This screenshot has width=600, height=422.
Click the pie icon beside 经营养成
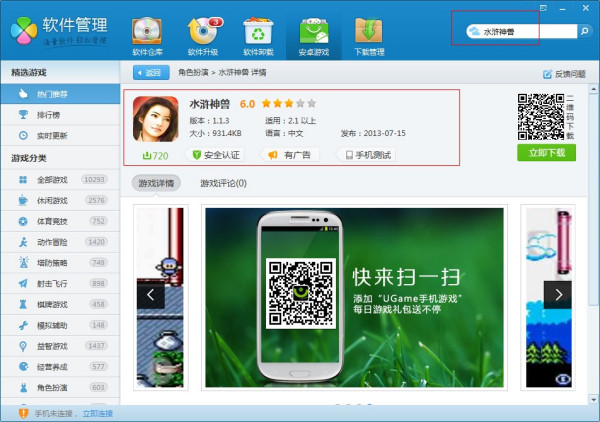coord(23,367)
